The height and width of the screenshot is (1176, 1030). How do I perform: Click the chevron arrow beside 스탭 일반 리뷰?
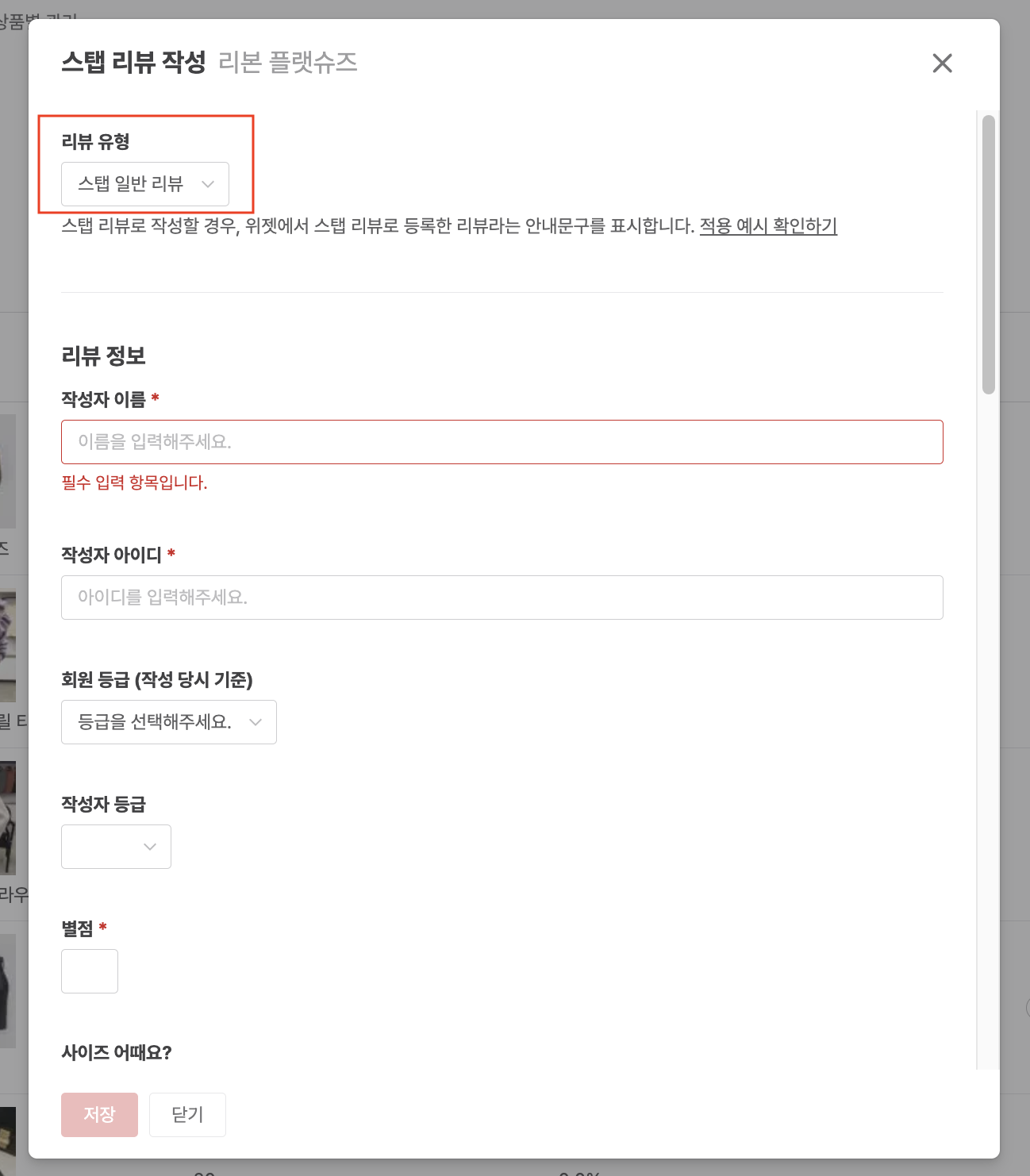208,184
